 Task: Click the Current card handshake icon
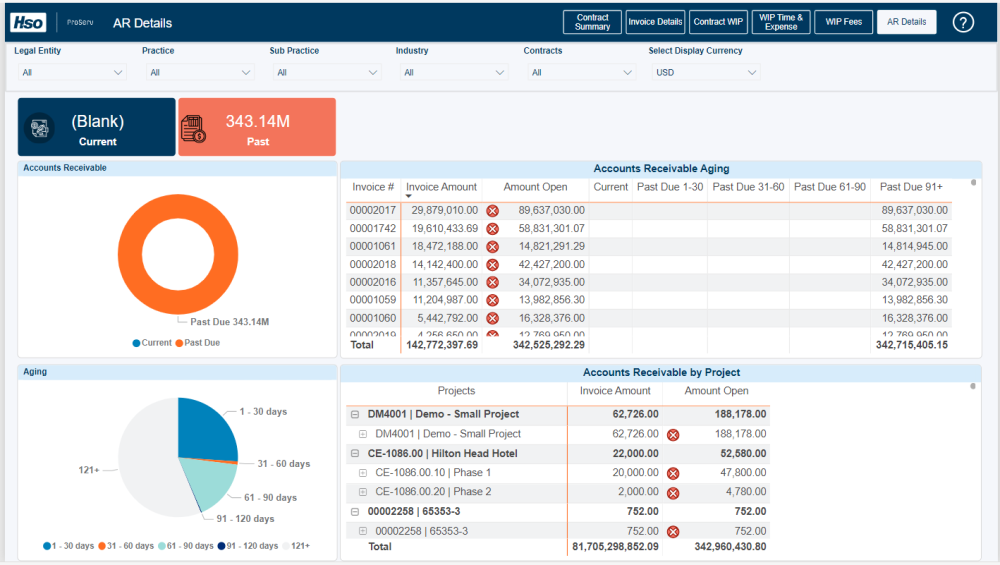tap(41, 128)
